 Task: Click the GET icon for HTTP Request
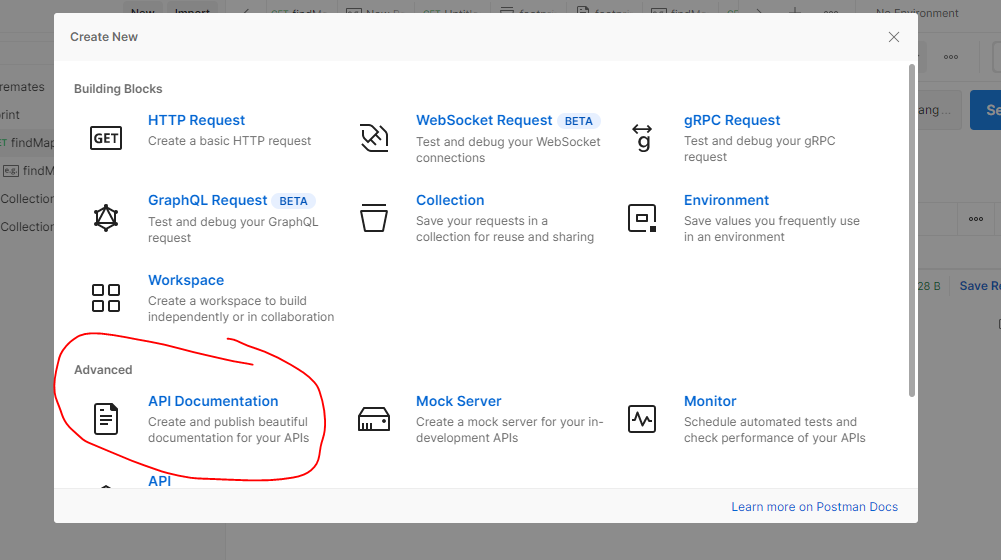click(106, 138)
